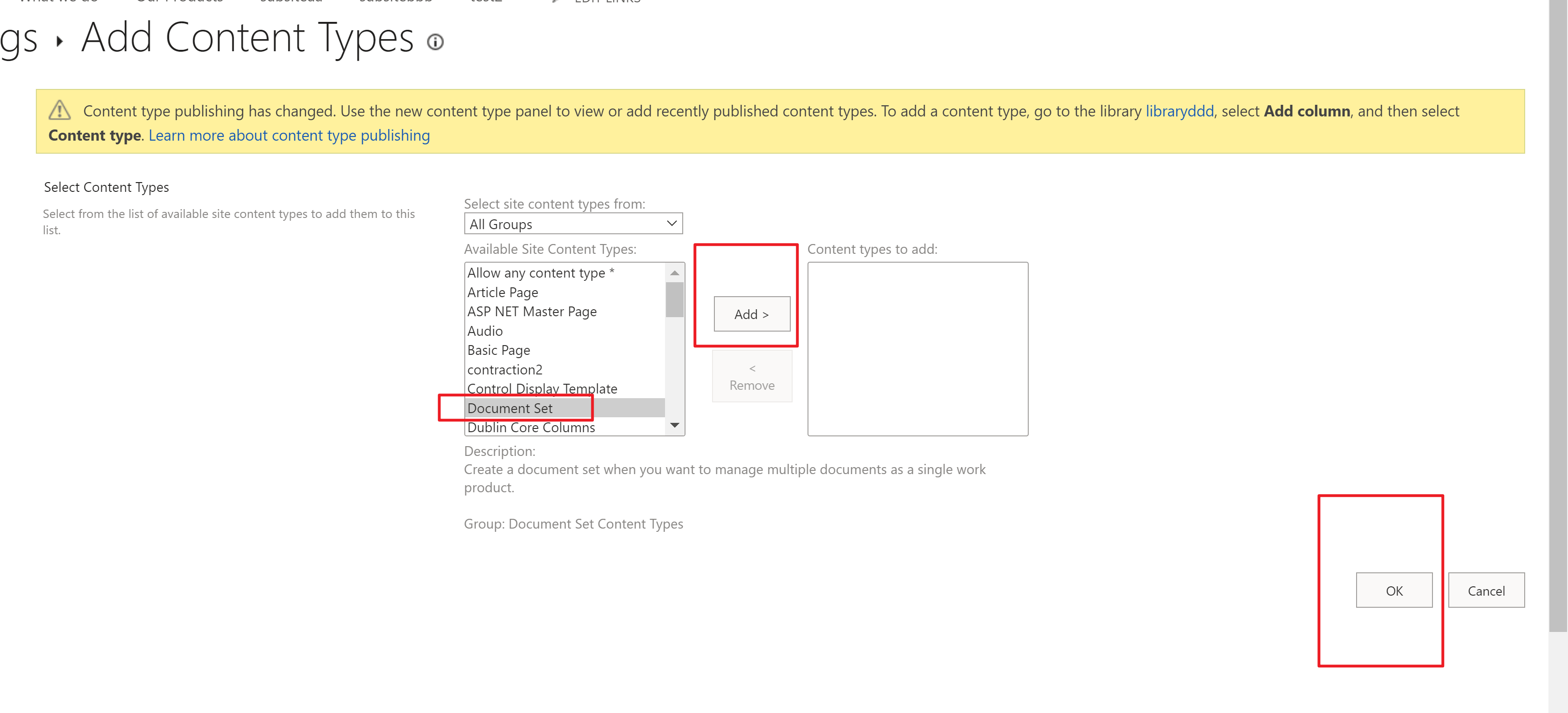Image resolution: width=1568 pixels, height=713 pixels.
Task: Click list scrollbar up arrow
Action: [674, 273]
